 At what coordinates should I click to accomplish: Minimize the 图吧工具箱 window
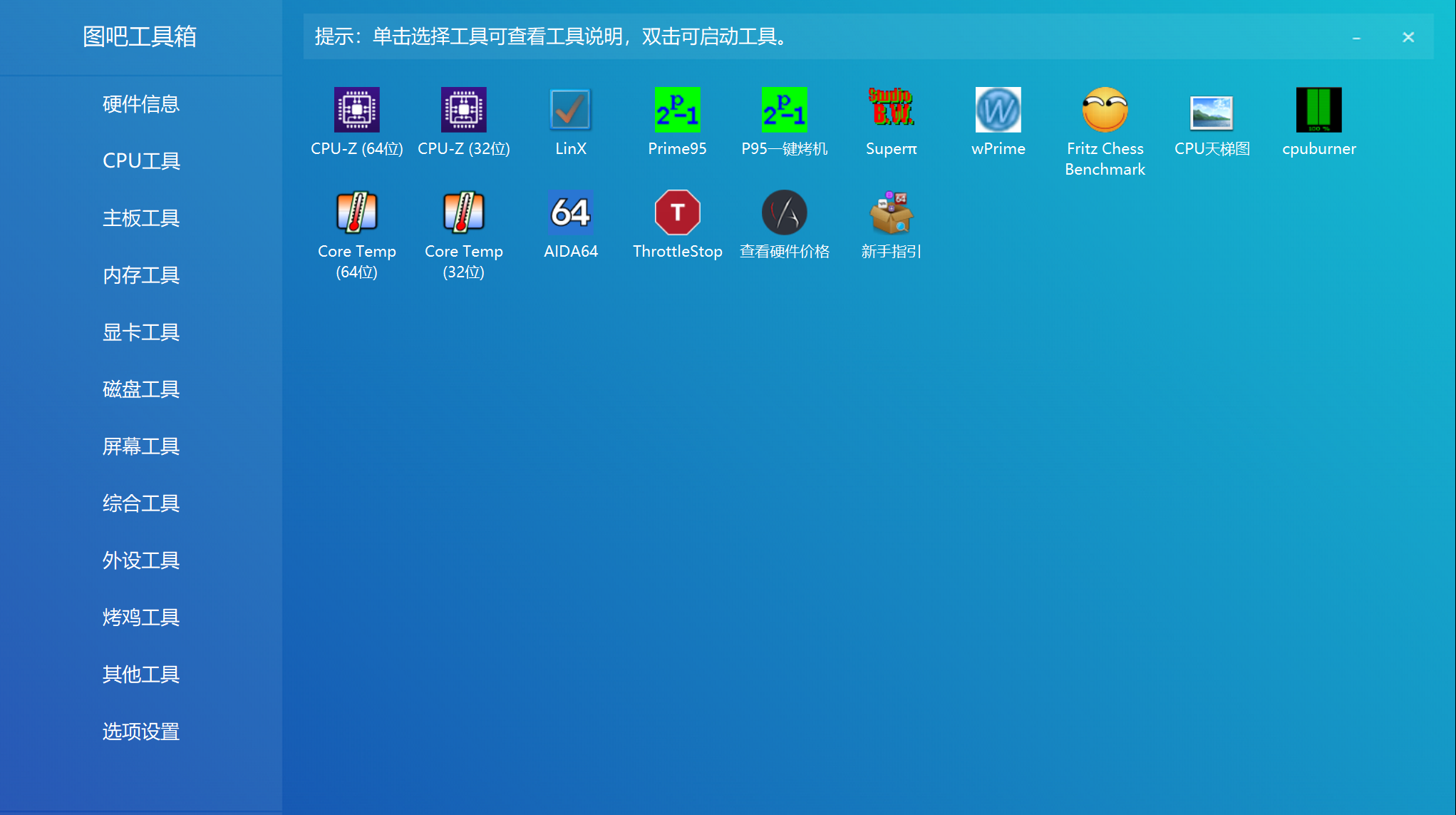(x=1356, y=38)
